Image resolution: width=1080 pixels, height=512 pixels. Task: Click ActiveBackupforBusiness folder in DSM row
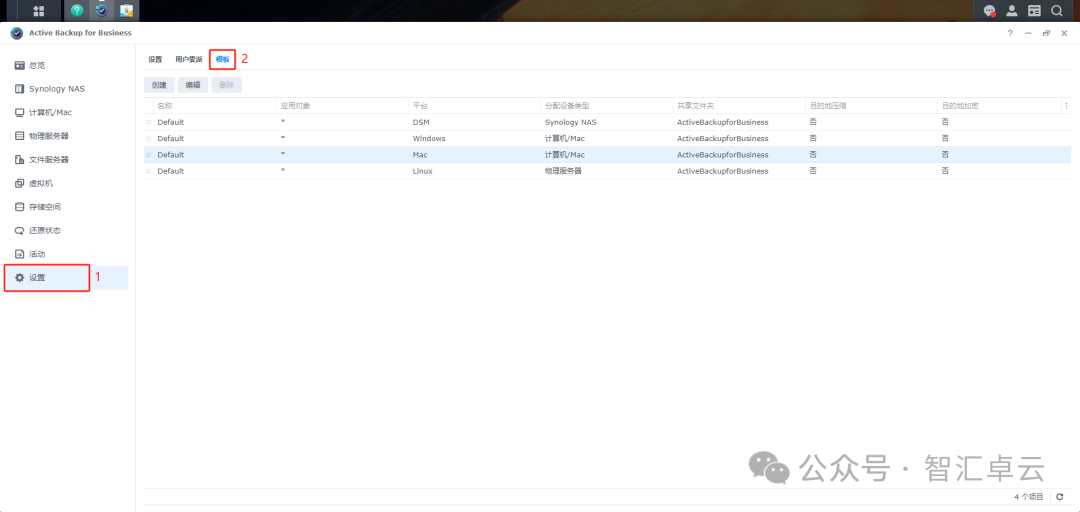723,122
